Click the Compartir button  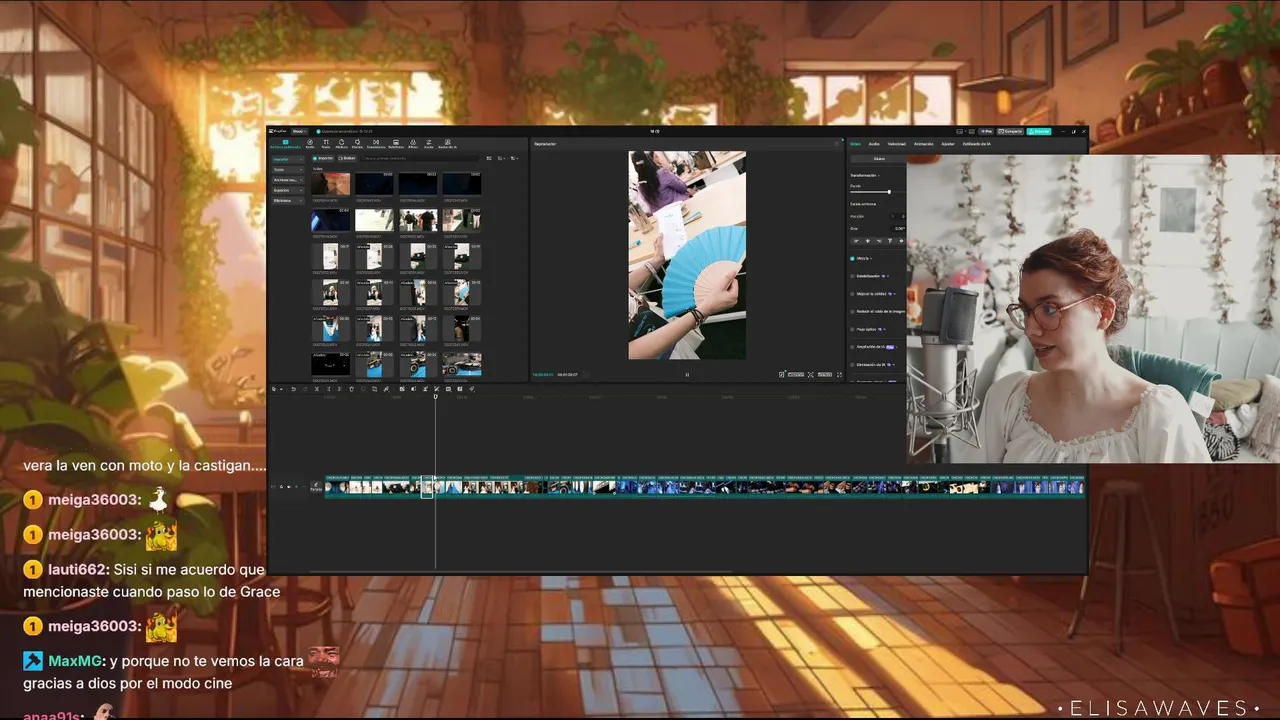1010,131
